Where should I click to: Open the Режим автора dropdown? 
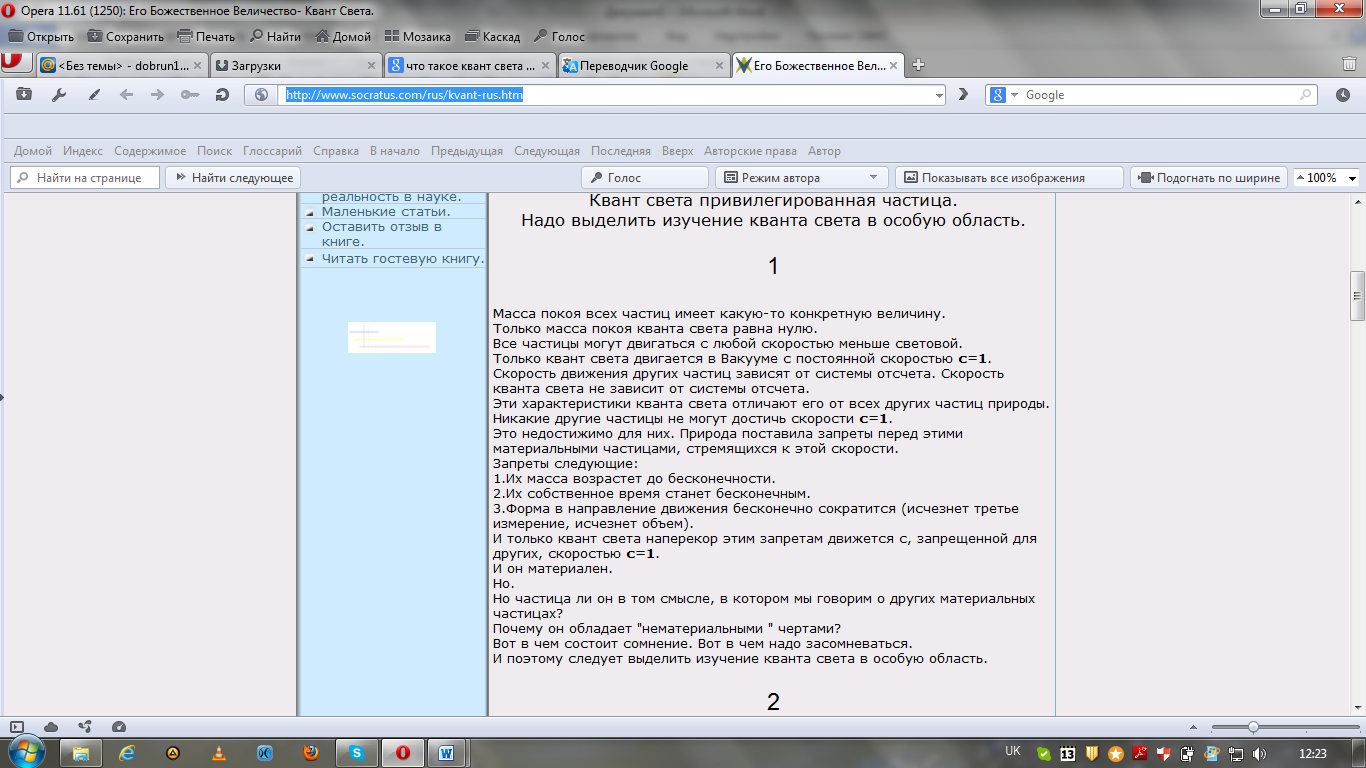801,178
